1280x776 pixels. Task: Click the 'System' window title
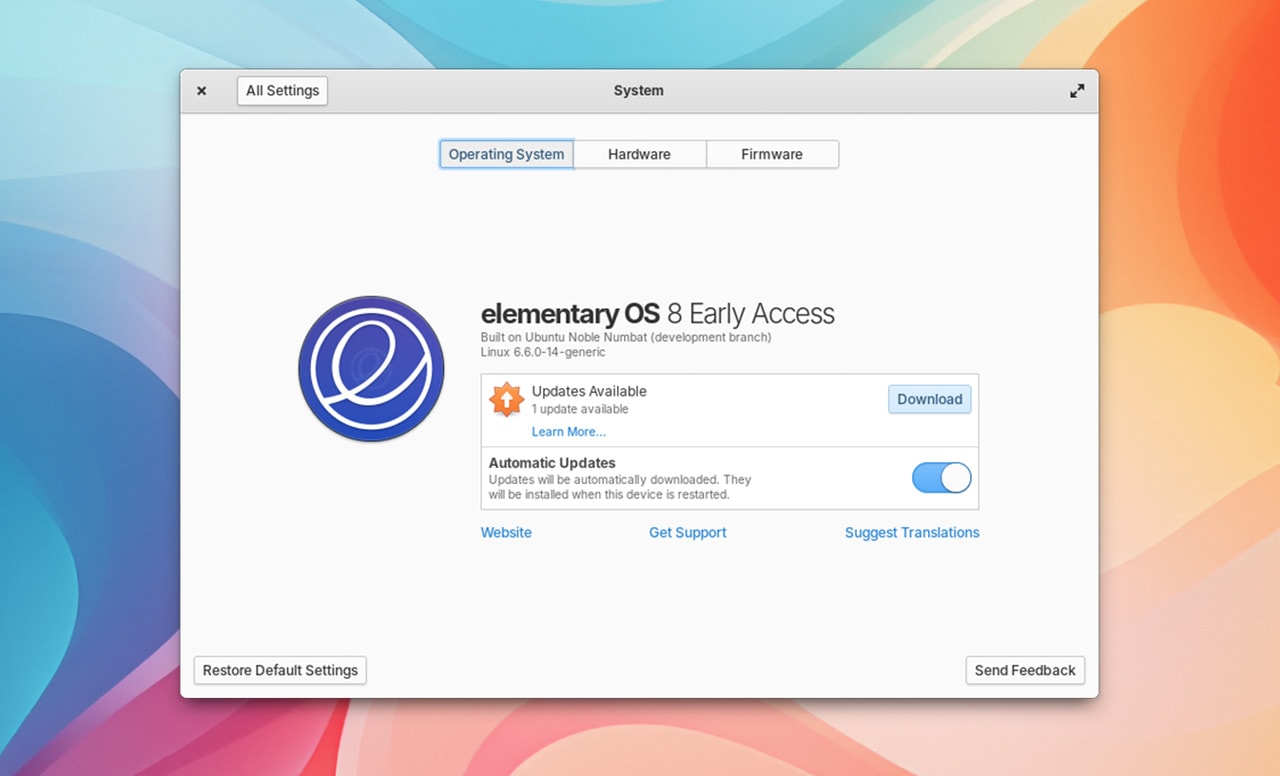[x=639, y=91]
